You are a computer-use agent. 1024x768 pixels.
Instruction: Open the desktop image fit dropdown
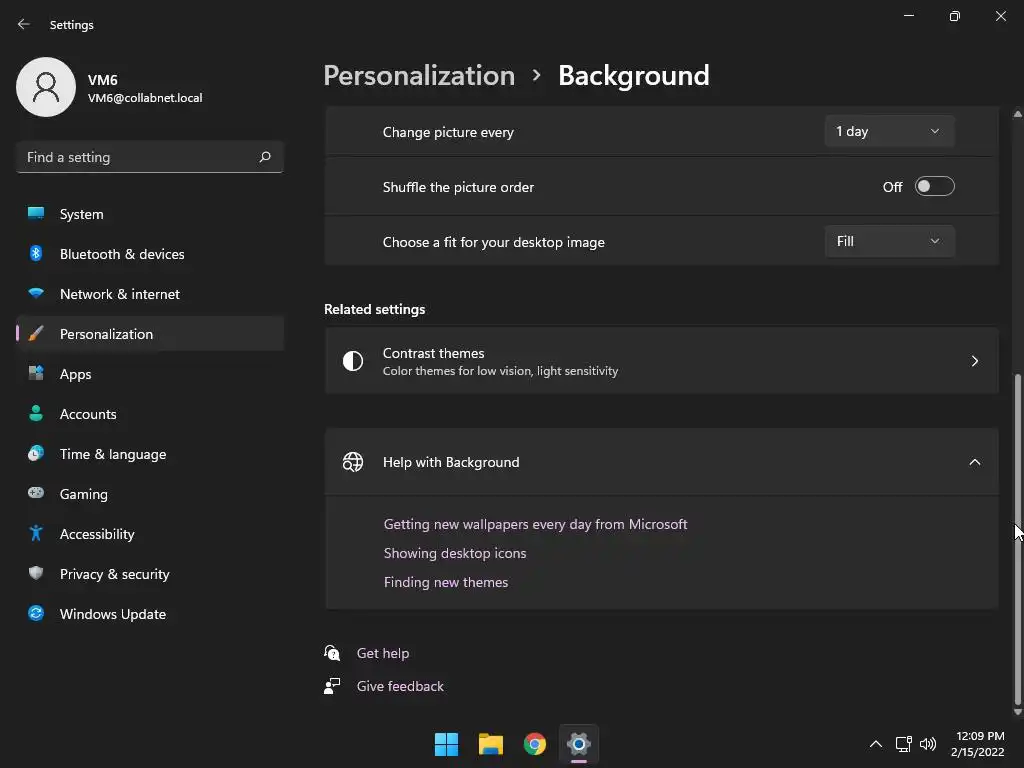click(889, 242)
